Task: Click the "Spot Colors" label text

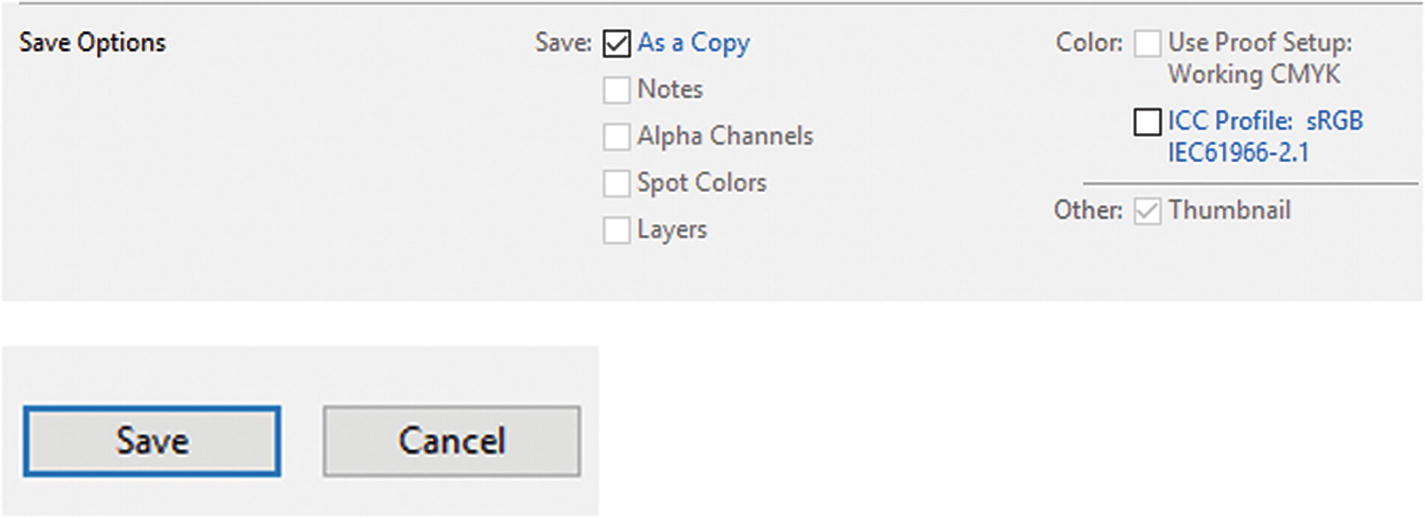Action: [702, 183]
